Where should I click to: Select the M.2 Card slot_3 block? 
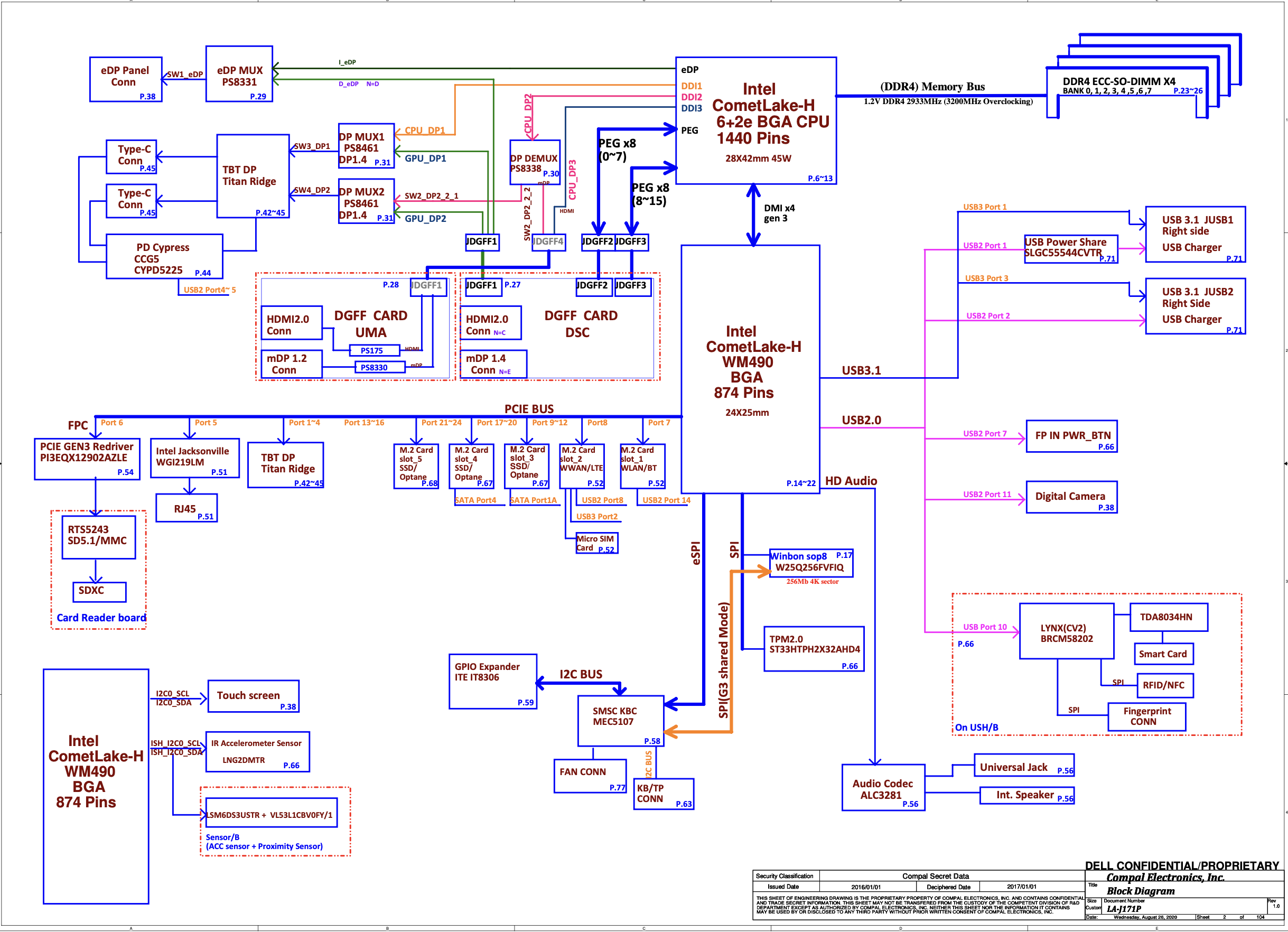click(526, 467)
